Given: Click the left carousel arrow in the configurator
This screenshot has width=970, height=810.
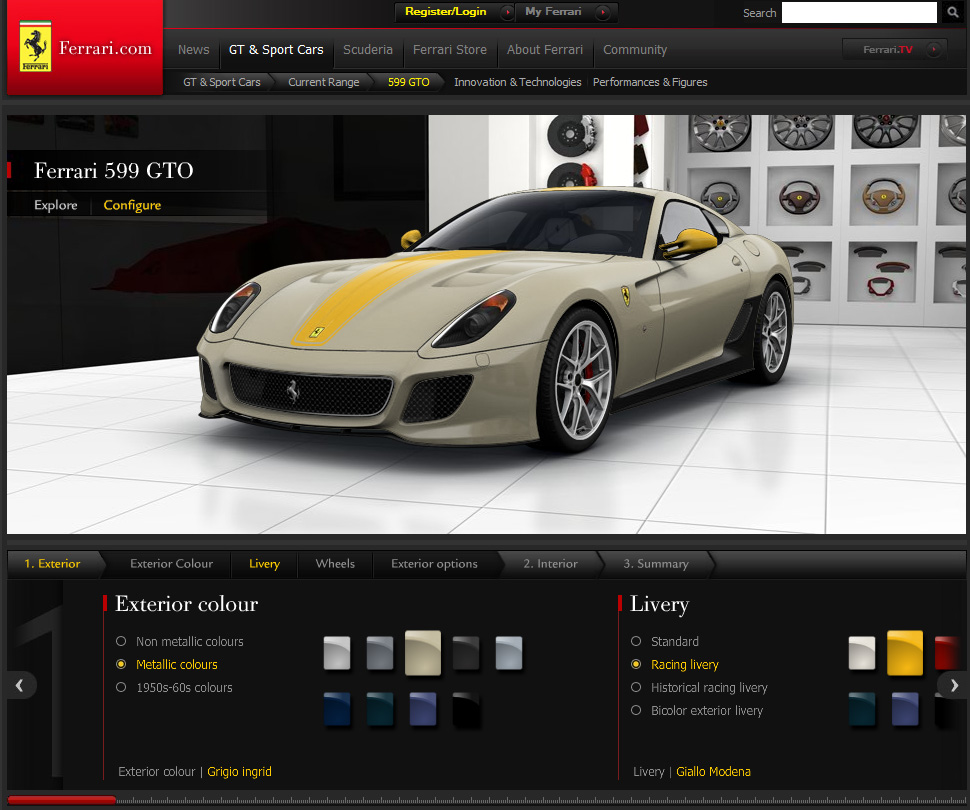Looking at the screenshot, I should [x=20, y=685].
